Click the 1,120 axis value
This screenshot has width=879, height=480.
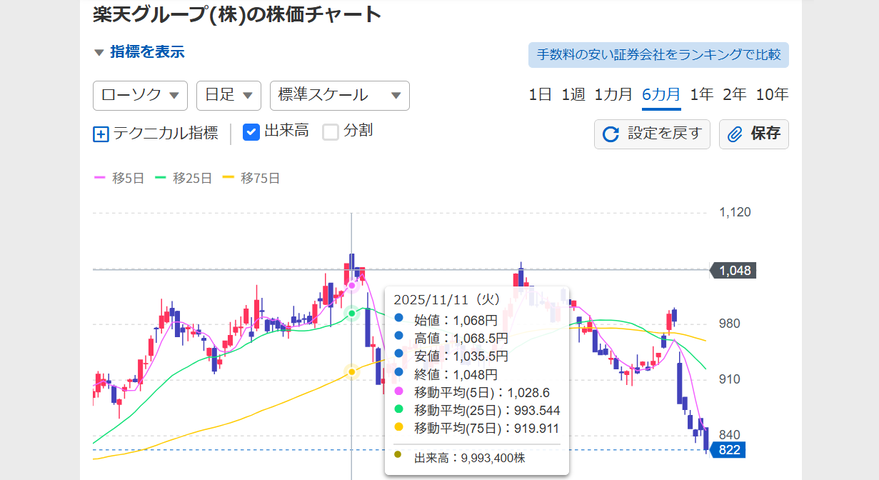tap(735, 213)
